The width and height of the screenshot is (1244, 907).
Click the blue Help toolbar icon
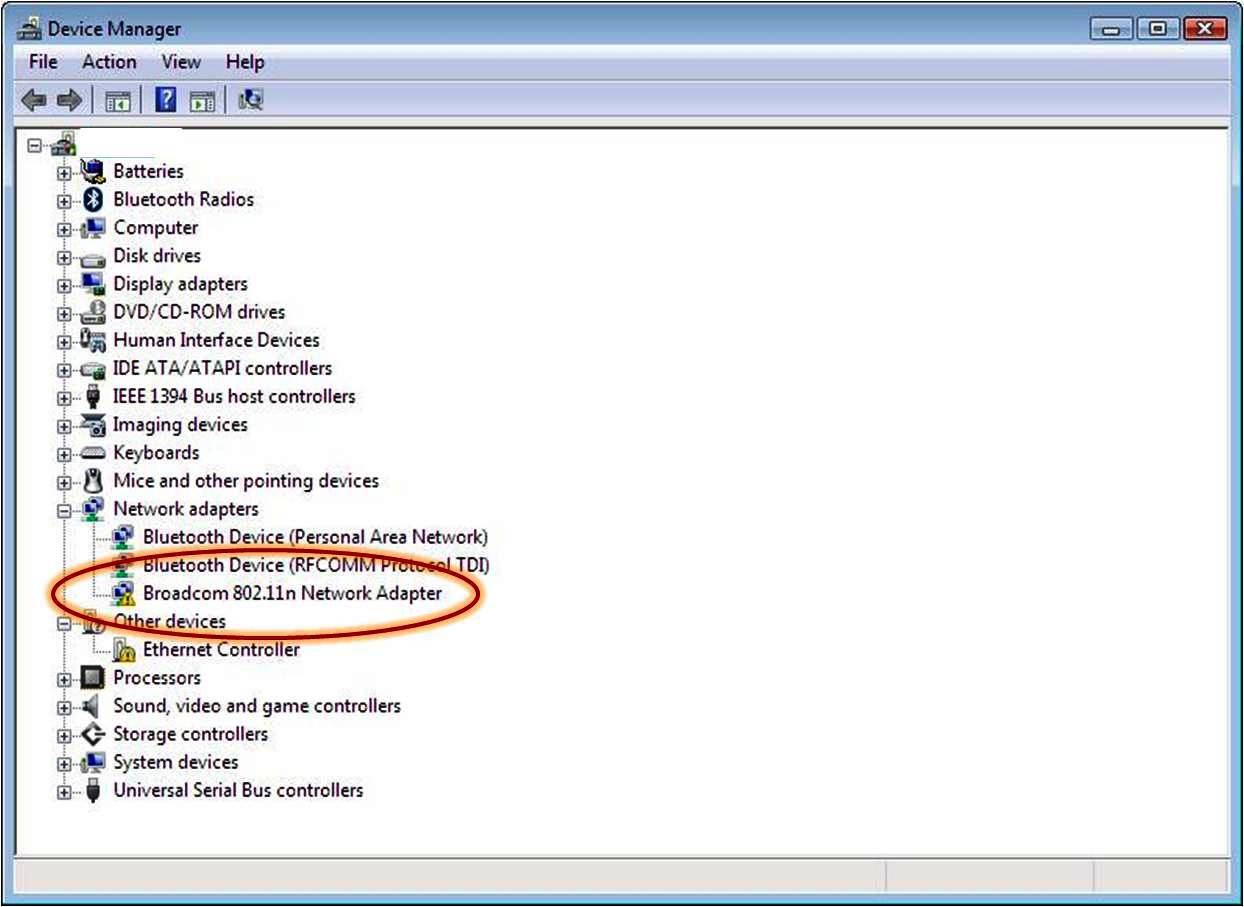click(166, 100)
